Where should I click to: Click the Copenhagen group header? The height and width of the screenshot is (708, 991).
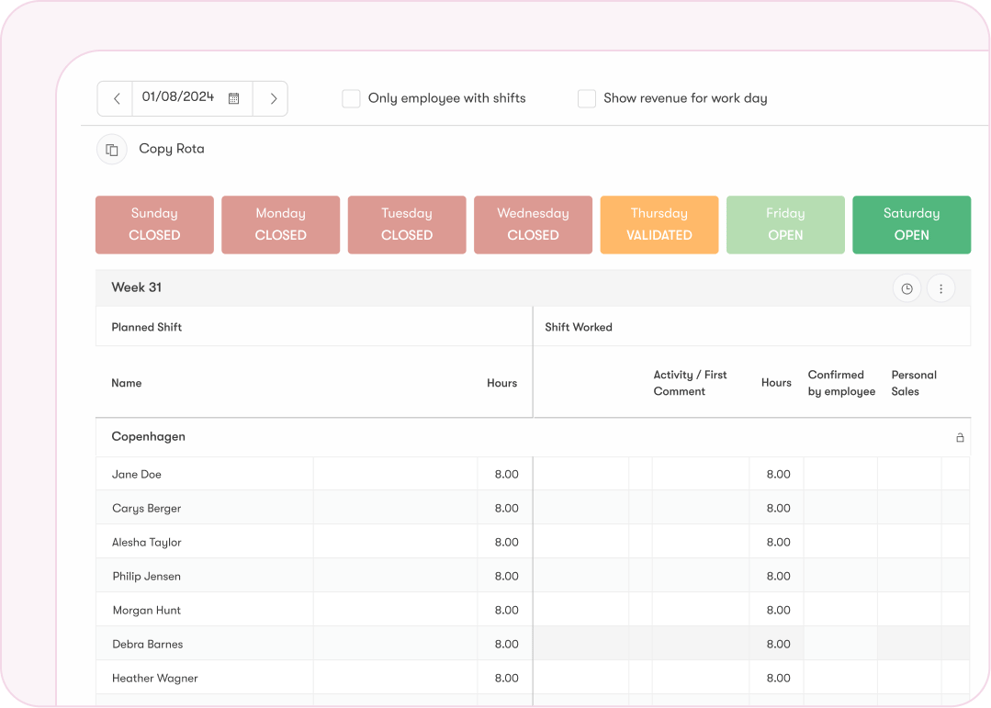pyautogui.click(x=147, y=437)
